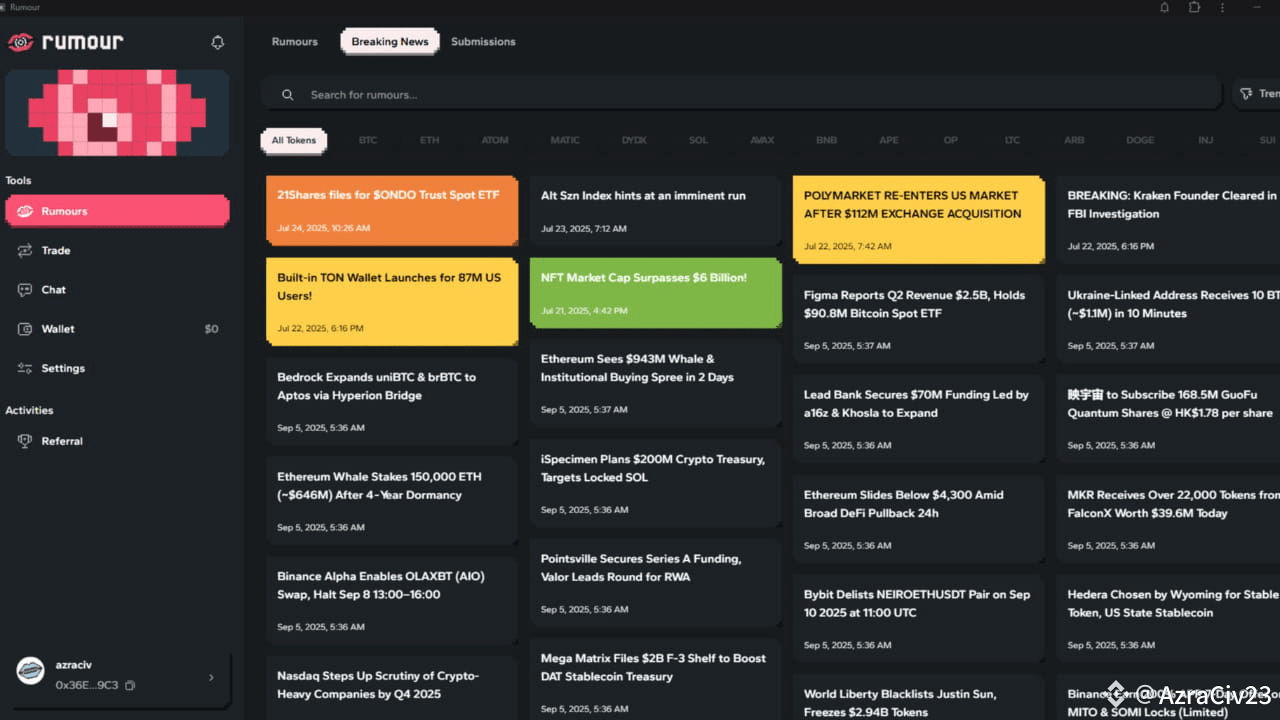Filter by MATIC token
Viewport: 1280px width, 720px height.
click(565, 140)
